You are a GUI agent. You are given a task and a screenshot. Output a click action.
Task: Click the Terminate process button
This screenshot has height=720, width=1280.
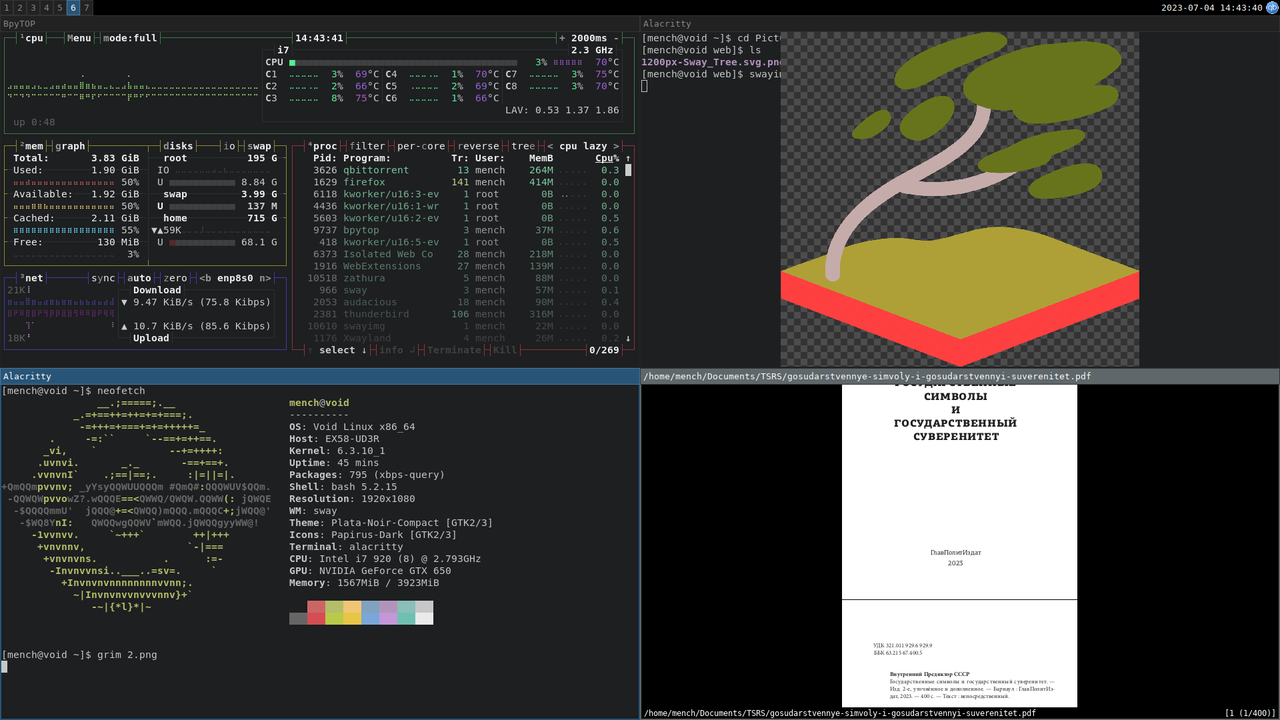454,350
